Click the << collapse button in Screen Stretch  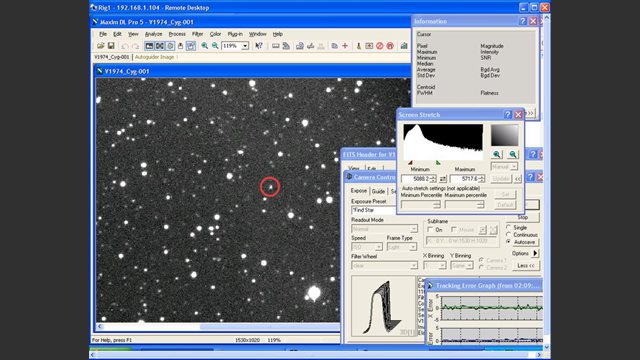click(518, 179)
